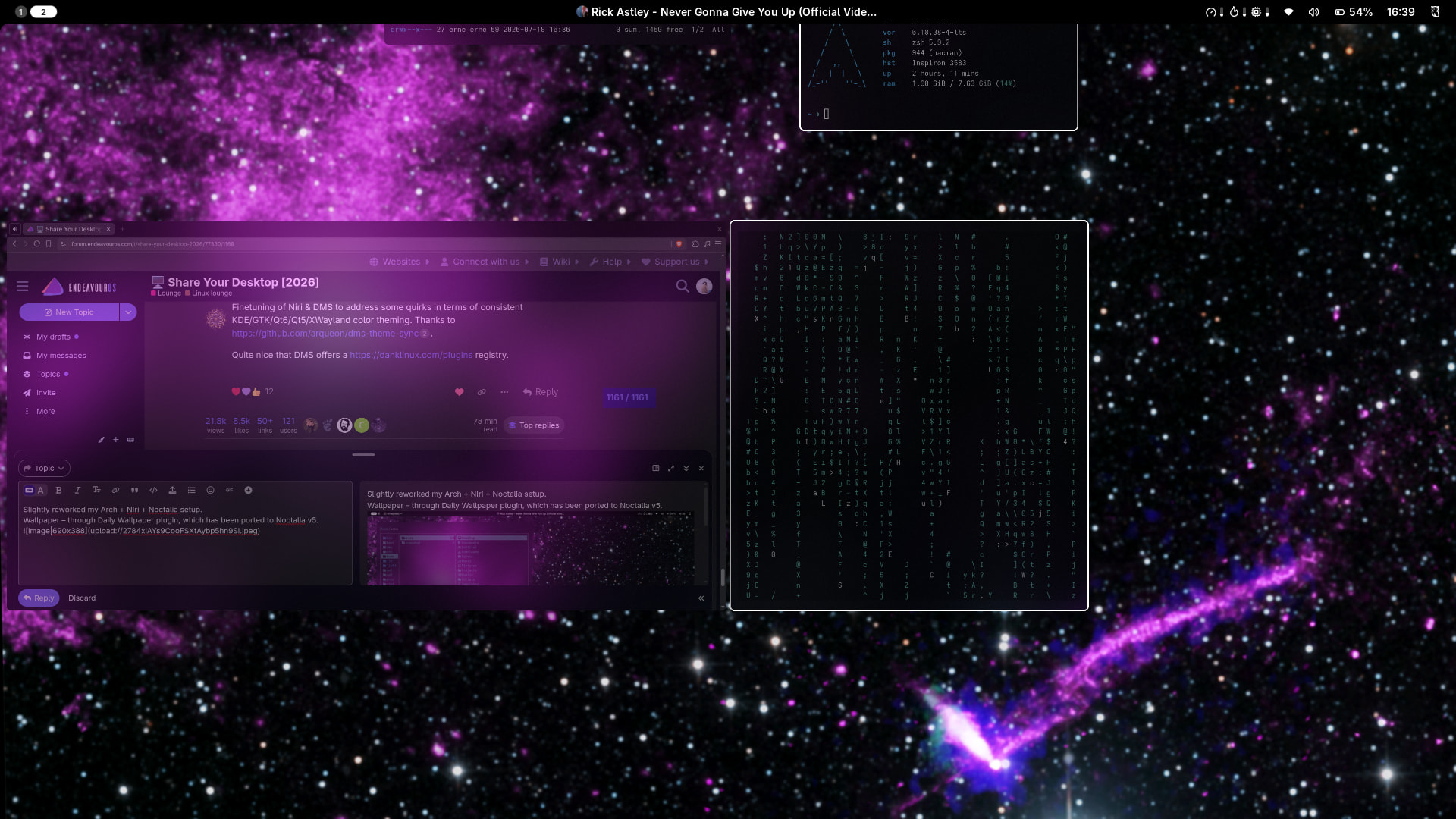Open the uploaded screenshot preview thumbnail
This screenshot has width=1456, height=819.
coord(530,548)
